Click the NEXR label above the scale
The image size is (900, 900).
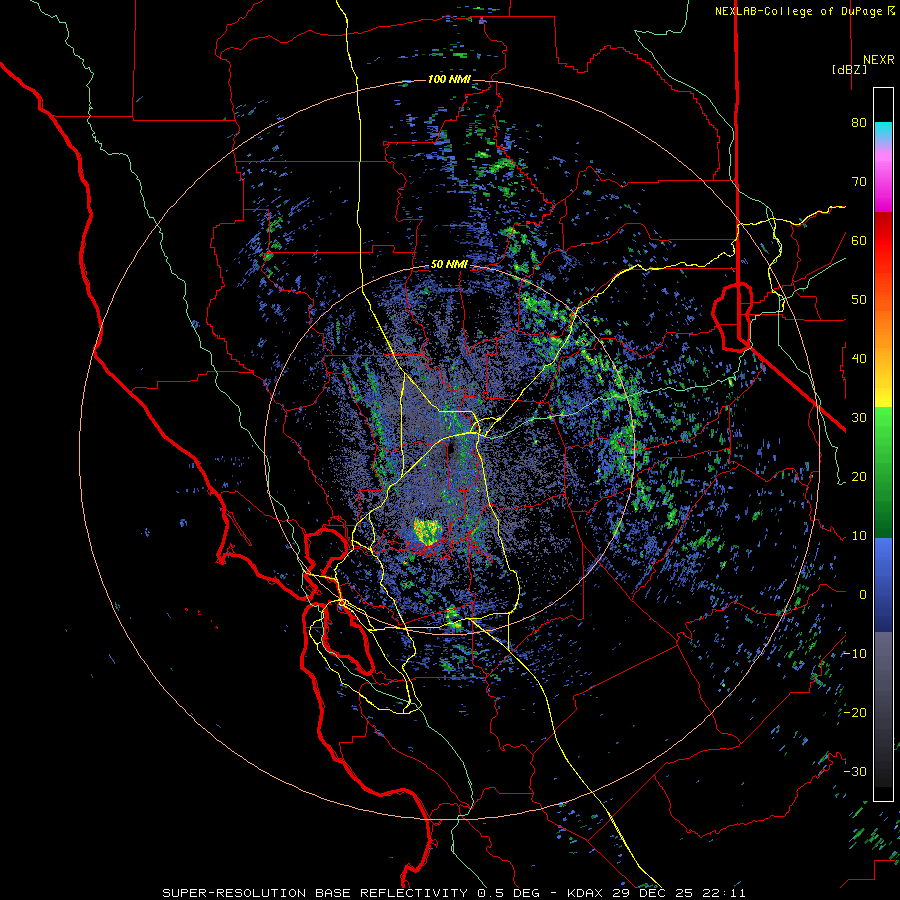coord(879,60)
